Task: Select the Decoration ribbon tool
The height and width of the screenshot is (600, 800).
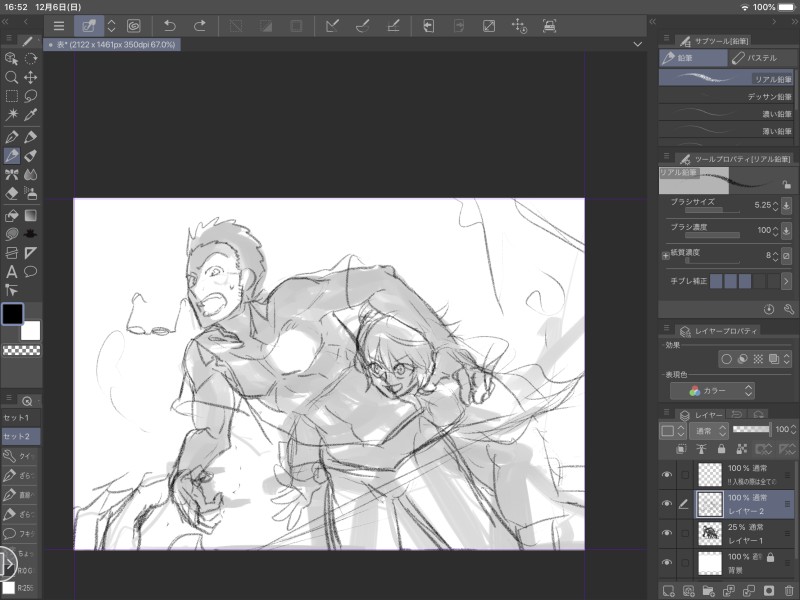Action: (x=11, y=174)
